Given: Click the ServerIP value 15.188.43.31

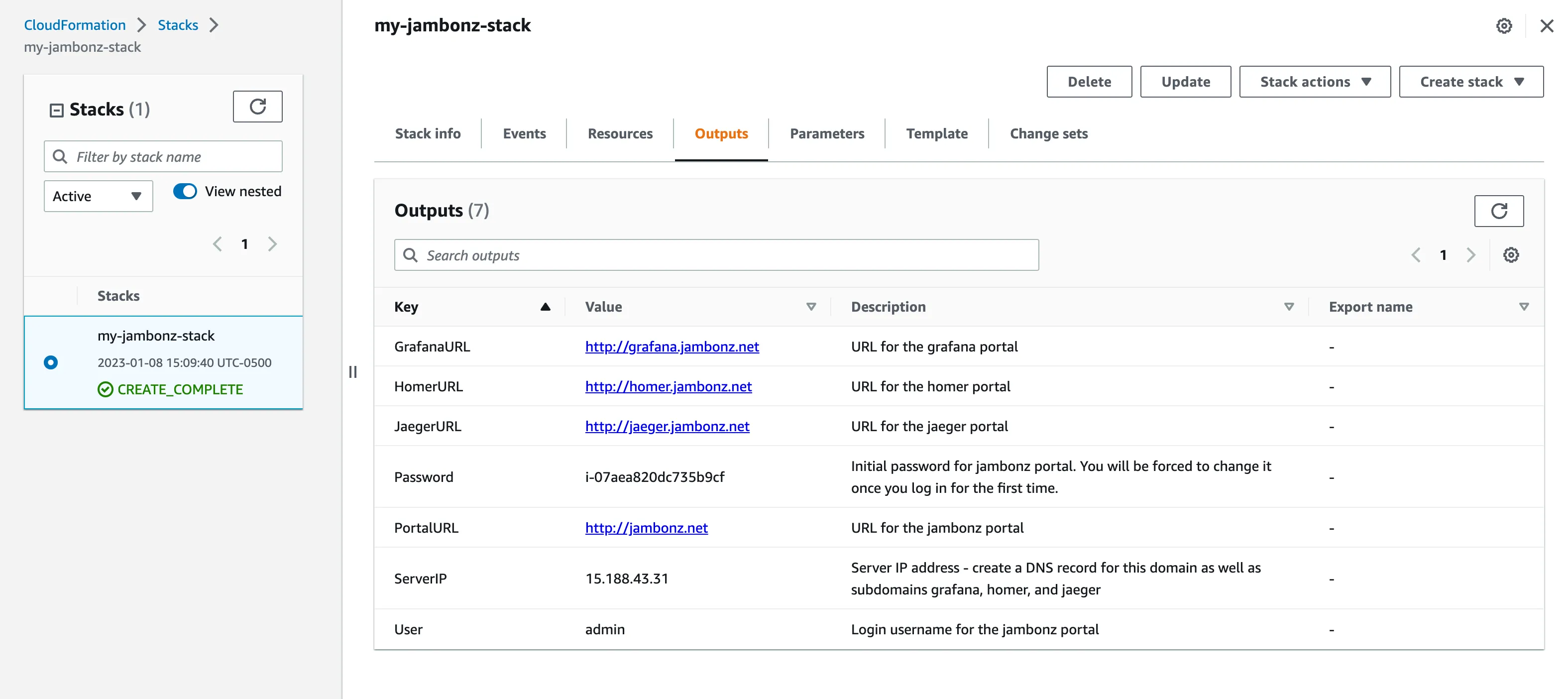Looking at the screenshot, I should [627, 579].
